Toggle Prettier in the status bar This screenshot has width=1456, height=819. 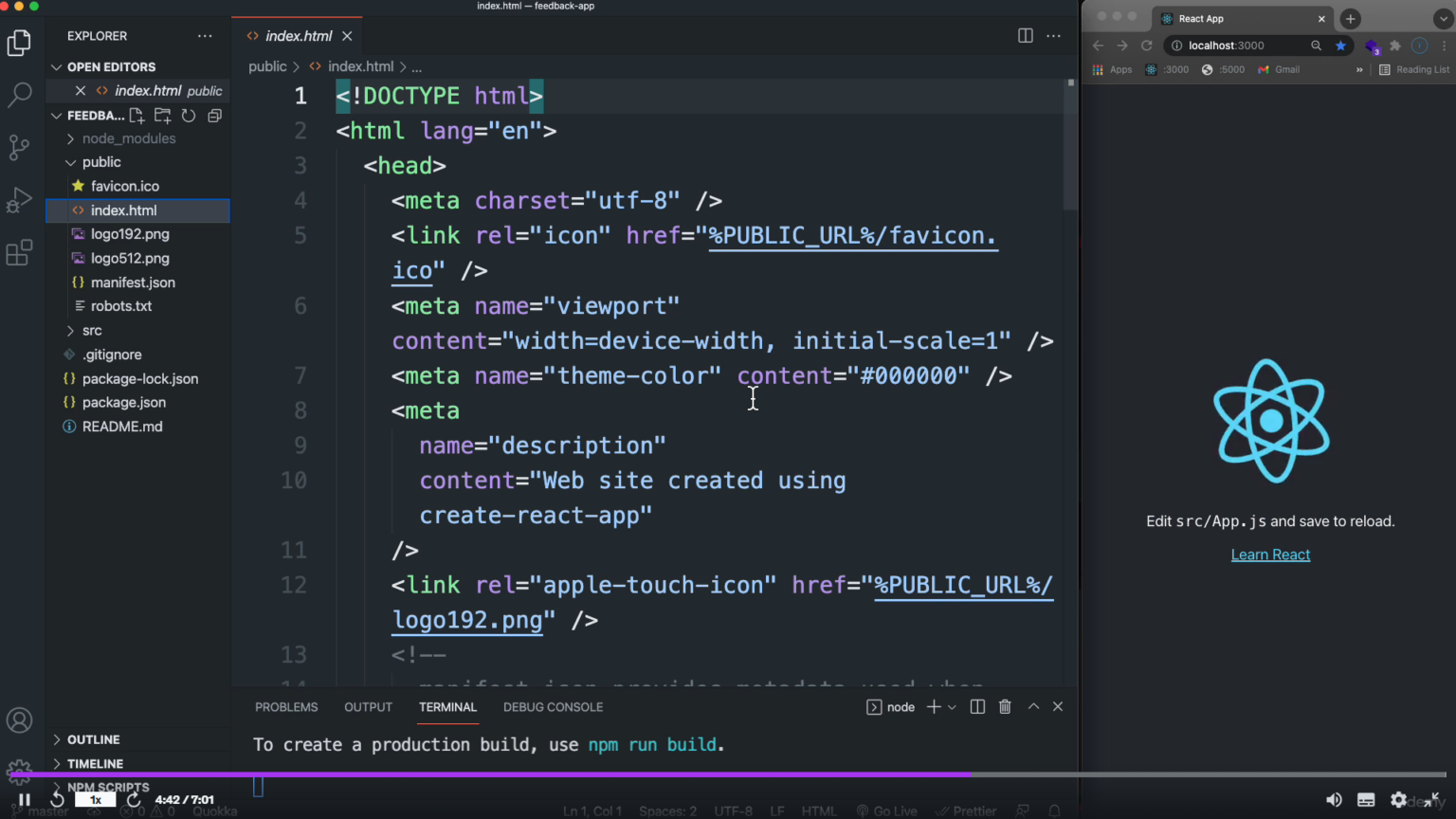tap(966, 810)
